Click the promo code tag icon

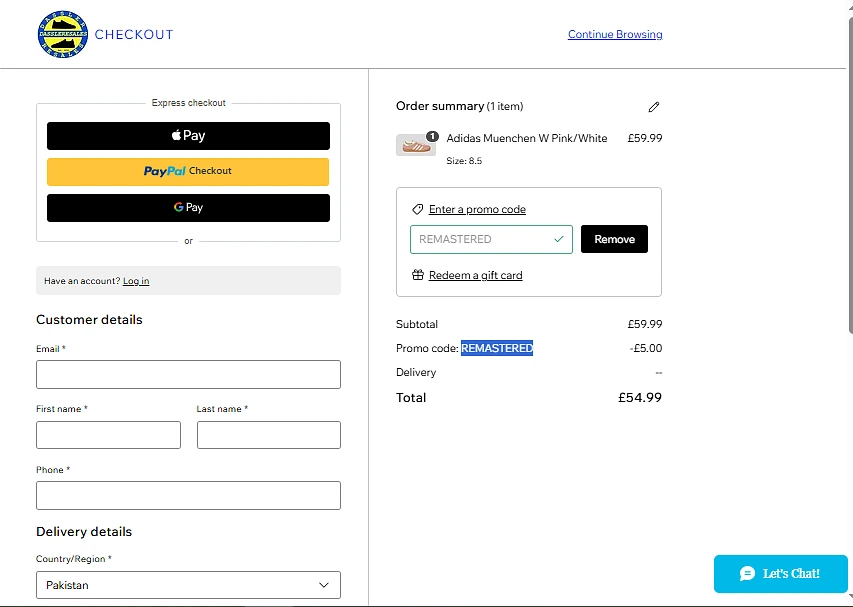(x=418, y=210)
